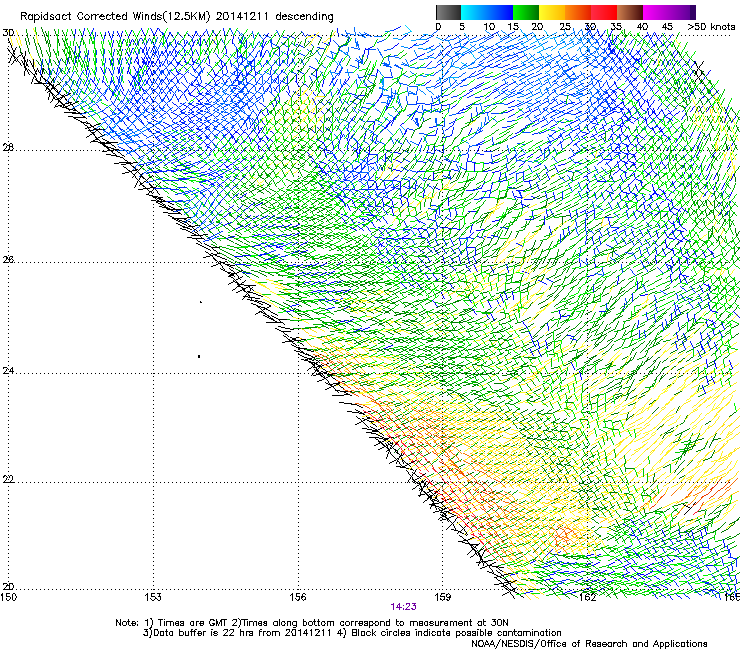Screen dimensions: 740x650
Task: Click the '10' label under the color legend
Action: pyautogui.click(x=489, y=27)
